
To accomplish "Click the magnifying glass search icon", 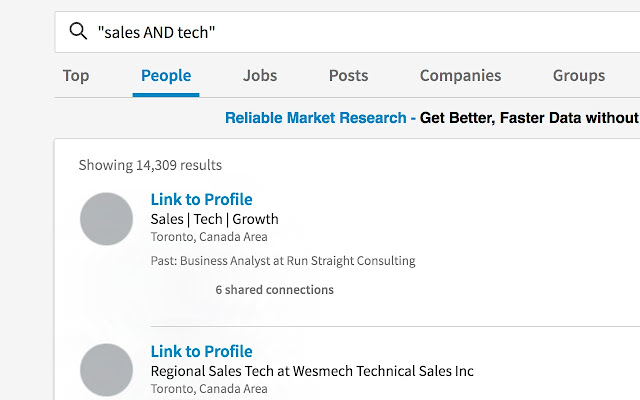I will point(78,32).
